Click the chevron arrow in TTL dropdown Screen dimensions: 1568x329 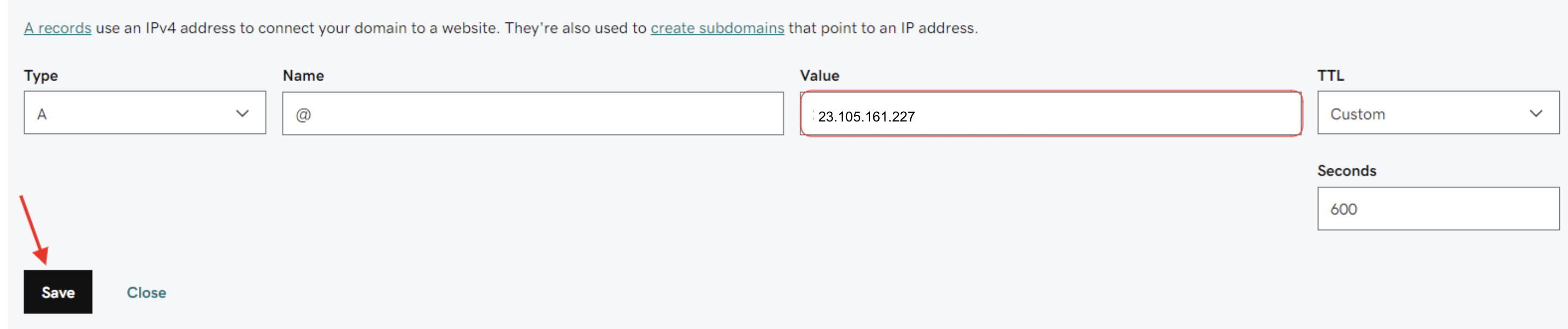pos(1536,113)
